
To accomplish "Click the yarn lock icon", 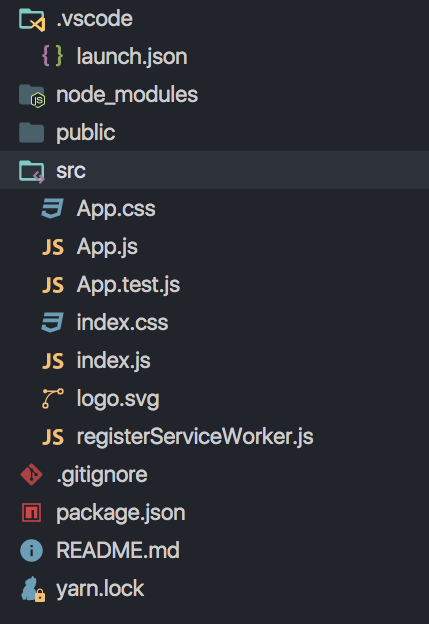I will (x=33, y=589).
